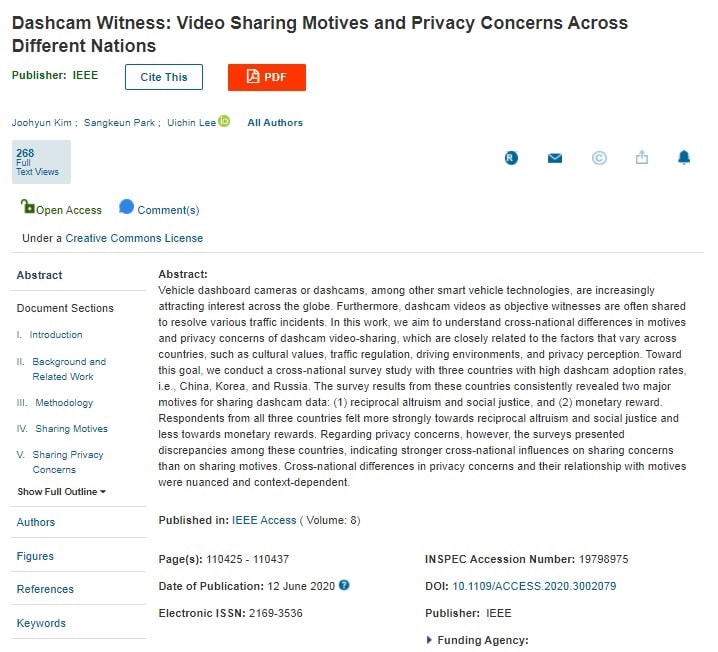Open the Authors section tab

coord(36,522)
